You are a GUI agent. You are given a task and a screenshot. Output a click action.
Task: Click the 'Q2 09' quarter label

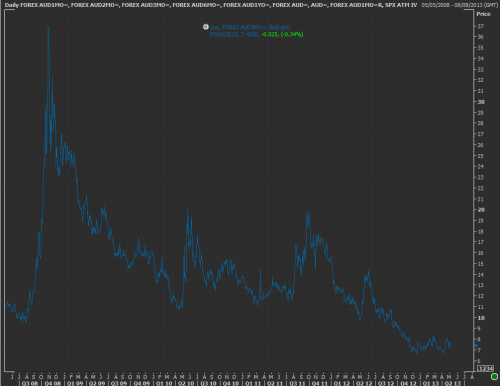(x=97, y=383)
